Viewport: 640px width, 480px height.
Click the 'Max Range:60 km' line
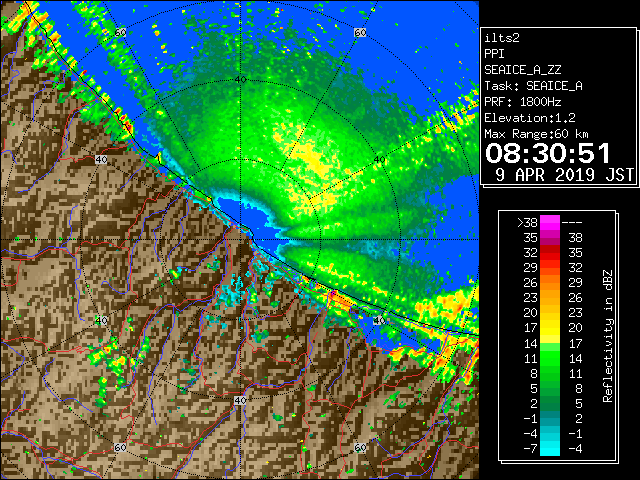[536, 134]
